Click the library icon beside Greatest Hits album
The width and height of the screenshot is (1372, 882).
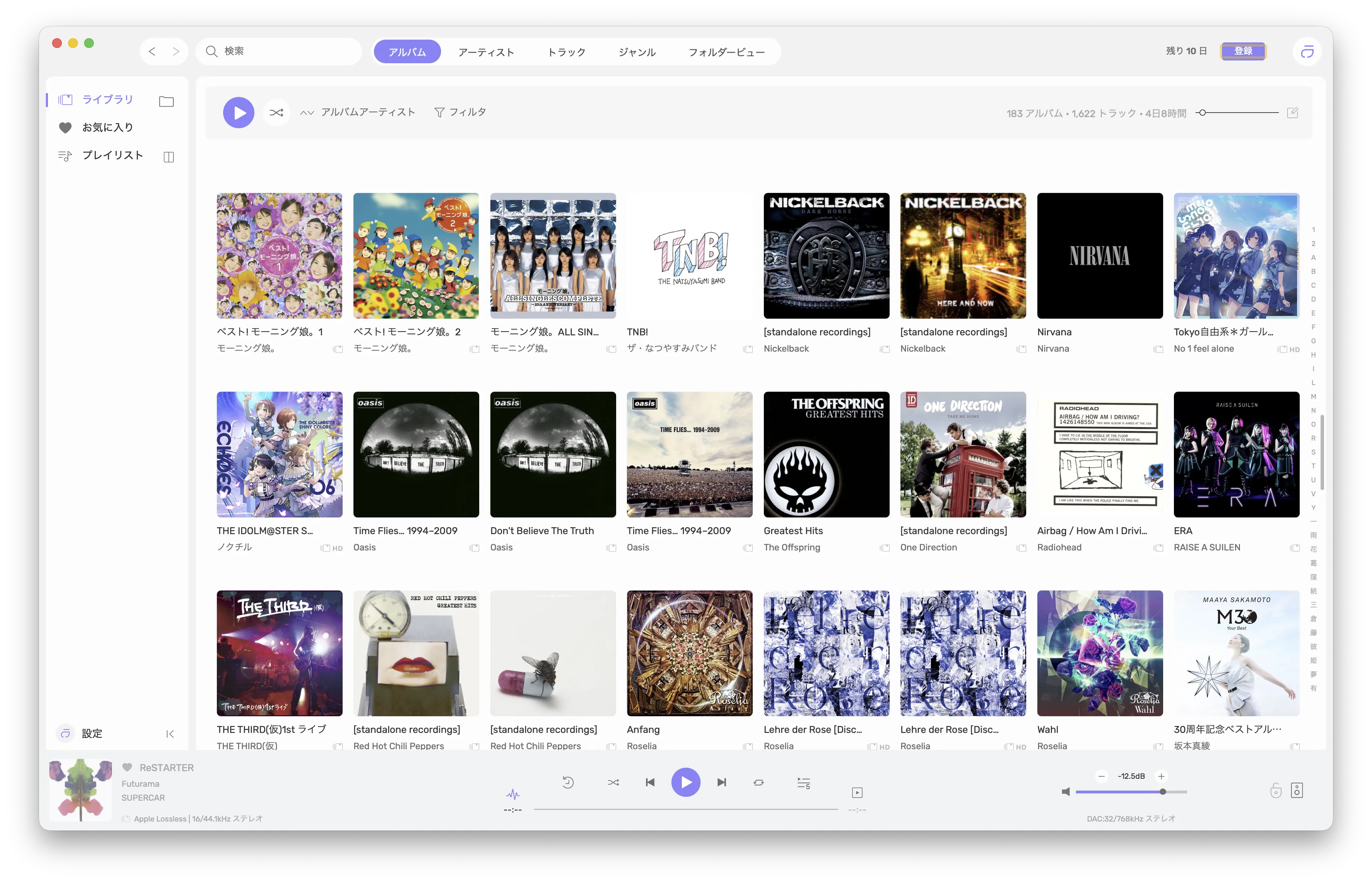[x=884, y=548]
